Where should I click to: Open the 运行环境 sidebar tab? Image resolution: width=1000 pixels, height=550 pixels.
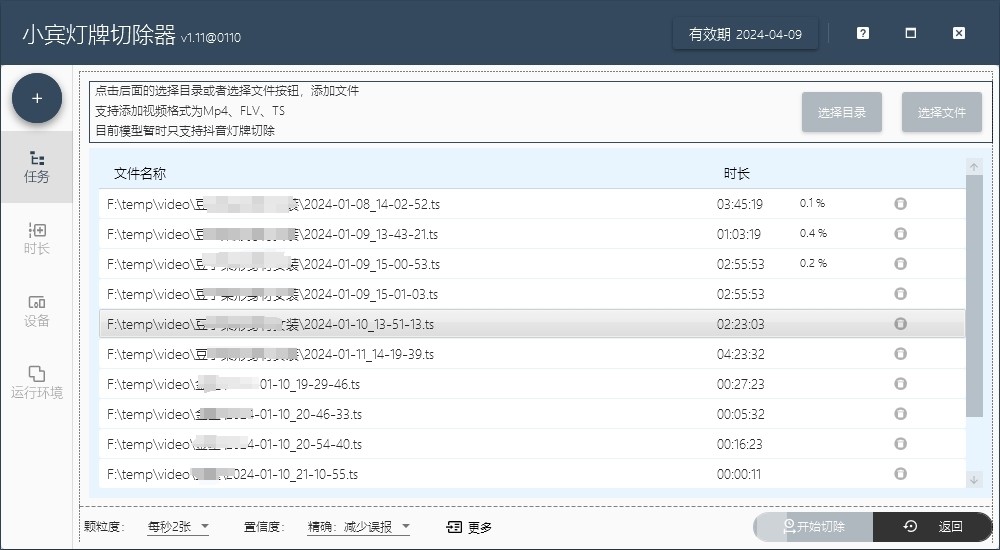[37, 382]
